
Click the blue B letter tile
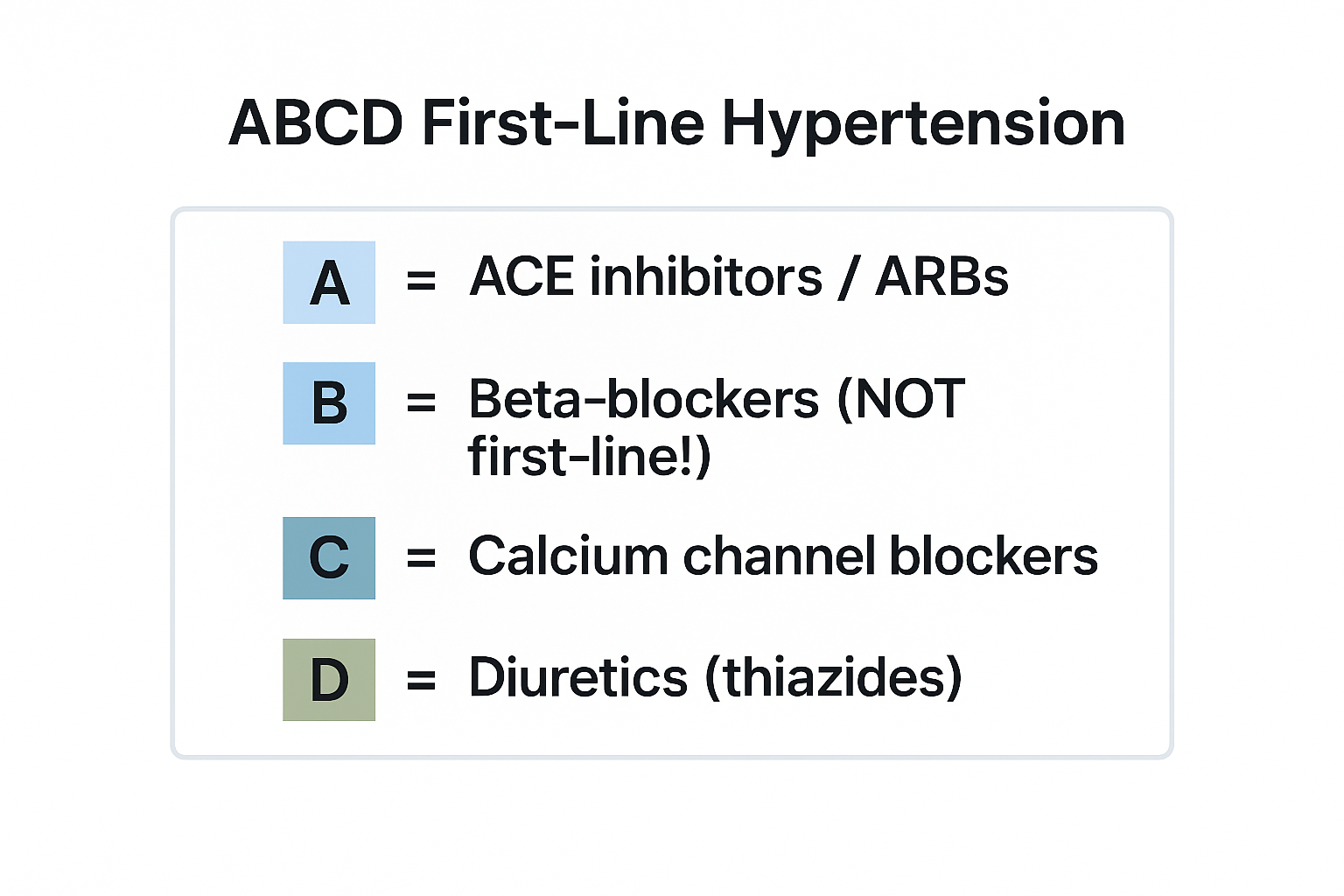(x=329, y=403)
